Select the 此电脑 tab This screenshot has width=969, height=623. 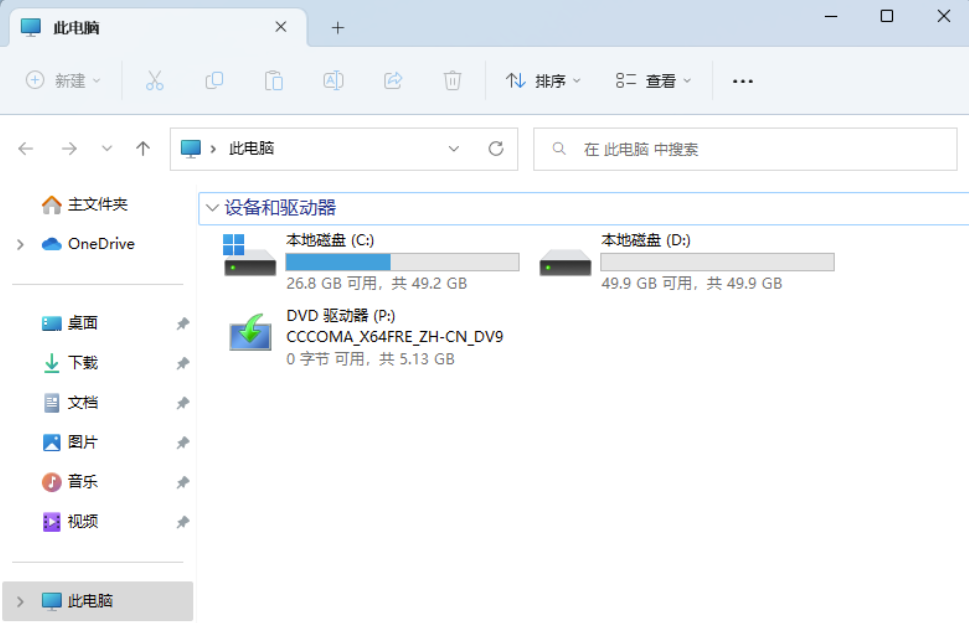158,28
